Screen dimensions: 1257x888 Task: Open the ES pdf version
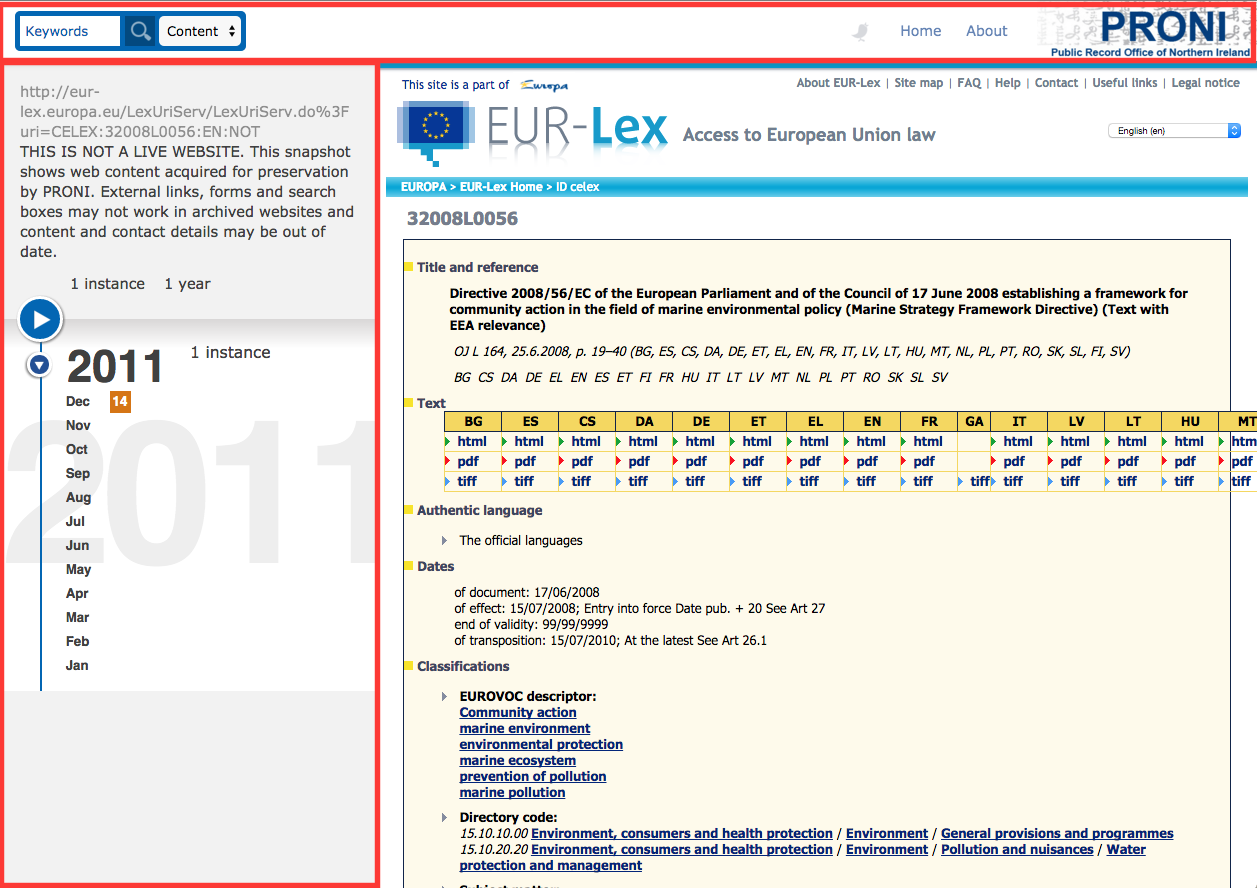(x=525, y=461)
